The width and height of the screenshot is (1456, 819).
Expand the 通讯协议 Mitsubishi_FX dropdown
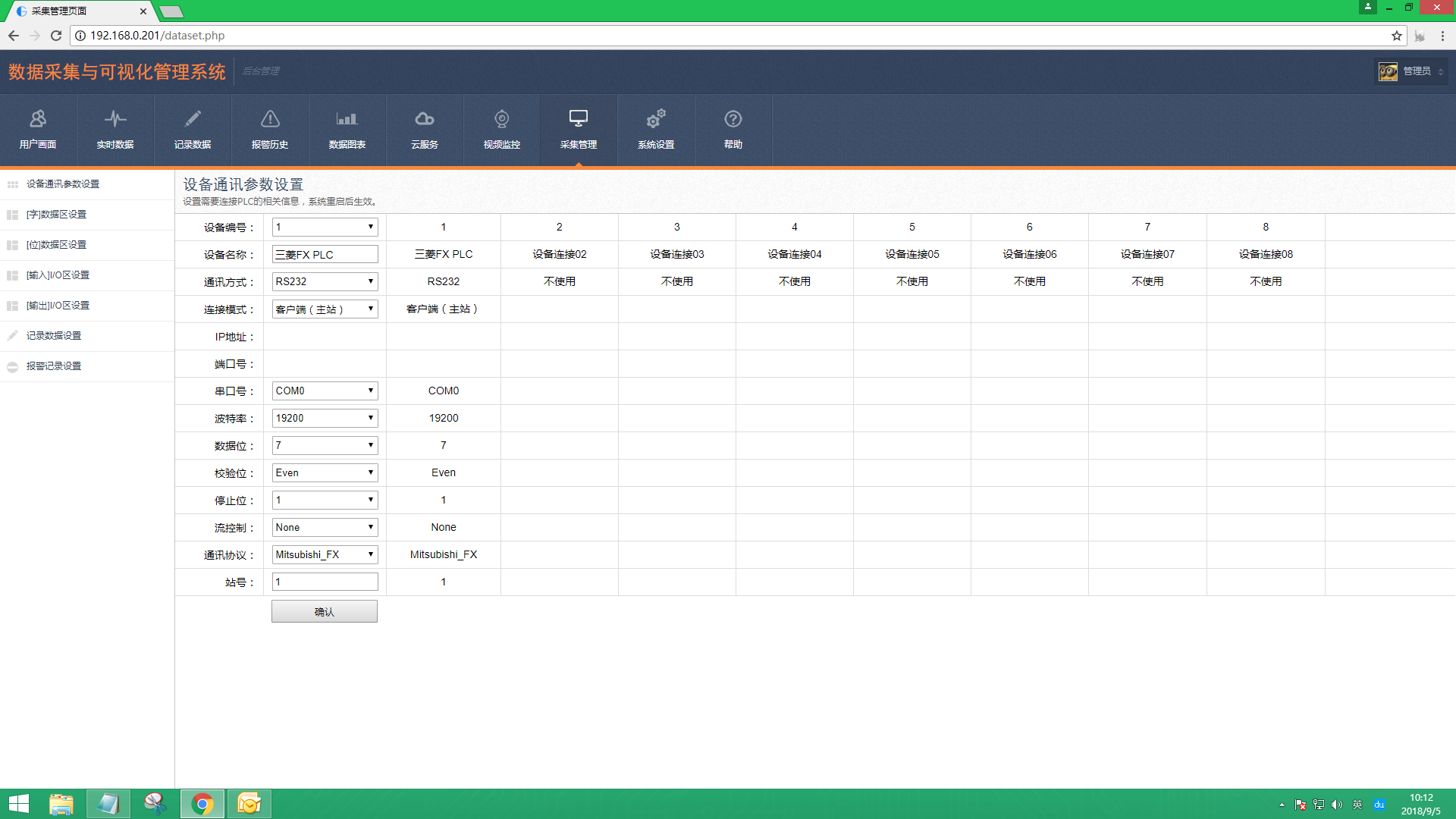[x=325, y=554]
